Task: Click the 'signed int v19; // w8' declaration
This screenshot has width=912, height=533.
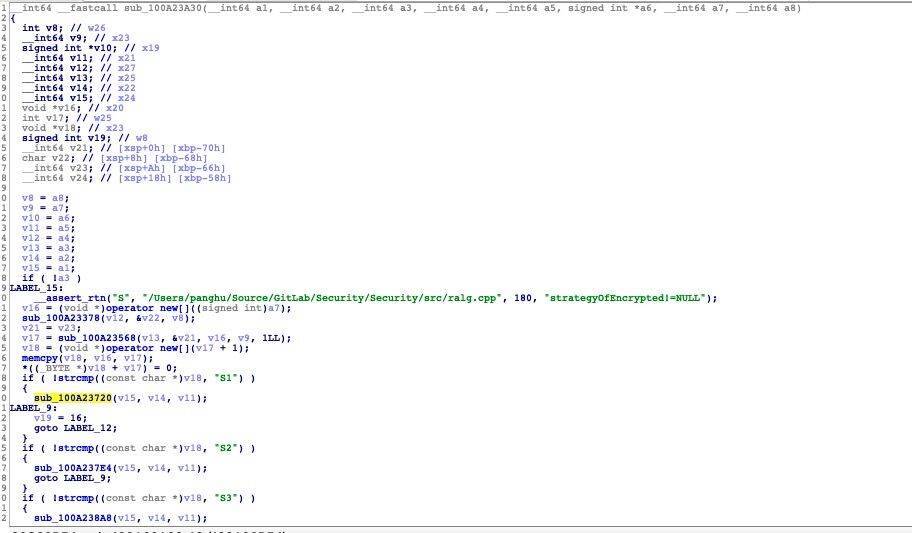Action: [x=84, y=138]
